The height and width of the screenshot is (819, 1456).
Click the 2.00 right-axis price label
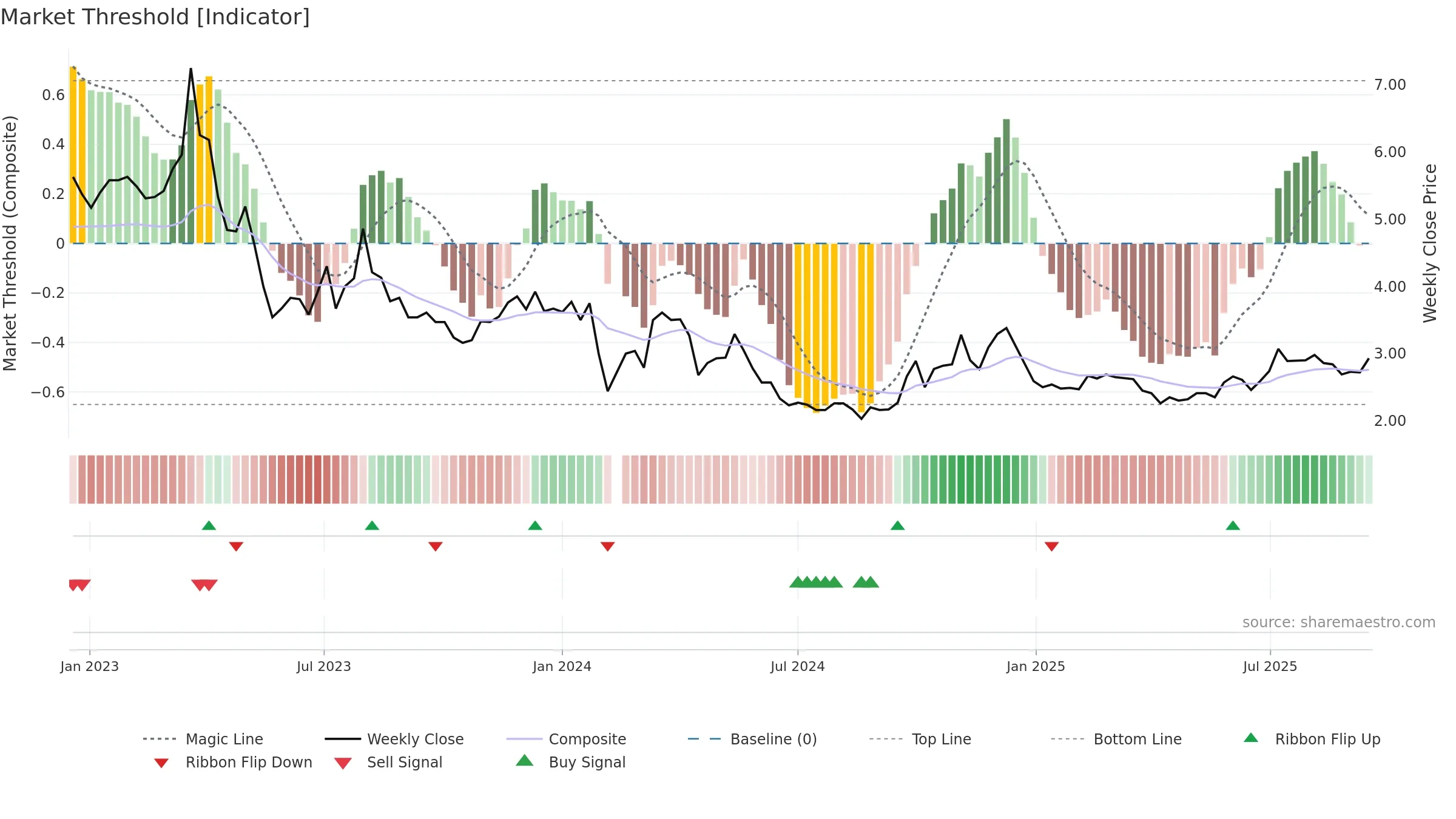pos(1390,420)
